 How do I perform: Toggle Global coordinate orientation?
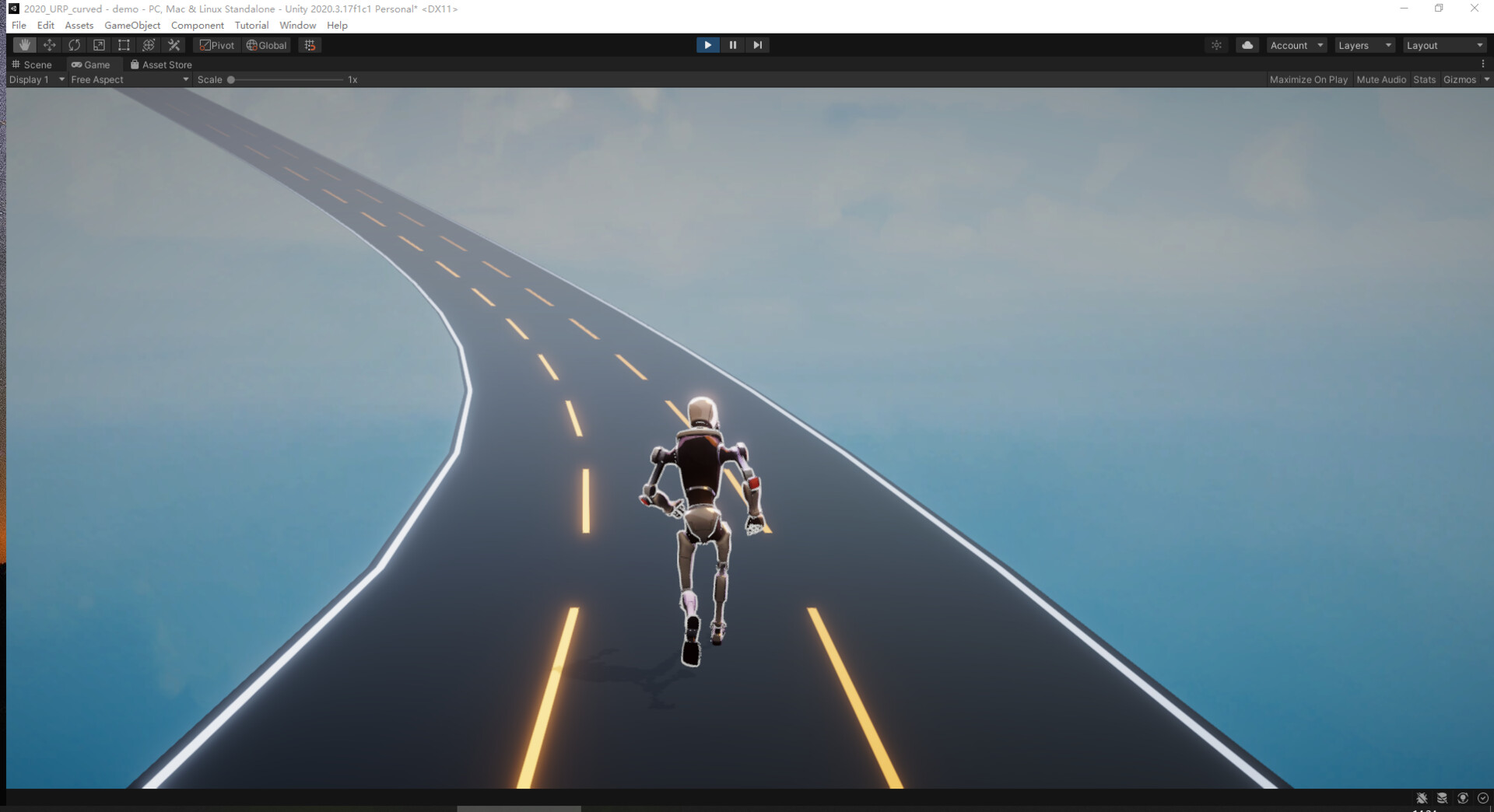266,44
